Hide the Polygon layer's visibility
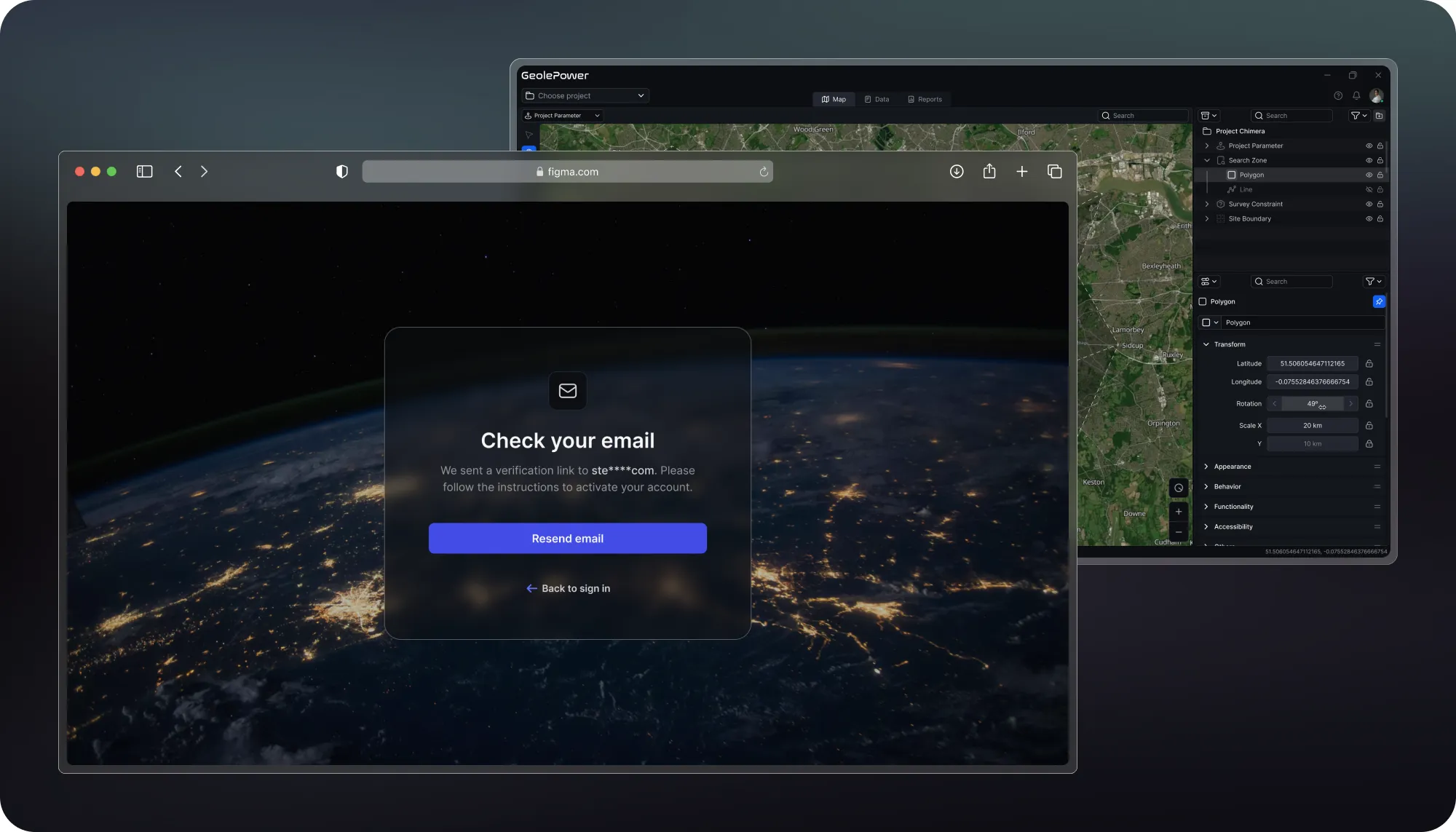This screenshot has height=832, width=1456. click(x=1369, y=175)
